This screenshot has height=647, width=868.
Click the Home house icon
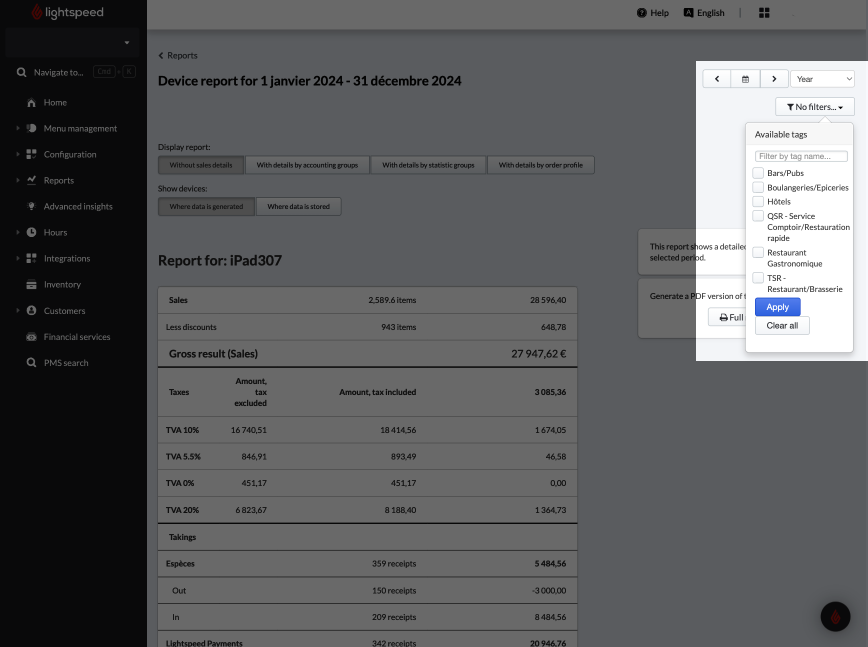click(x=32, y=103)
